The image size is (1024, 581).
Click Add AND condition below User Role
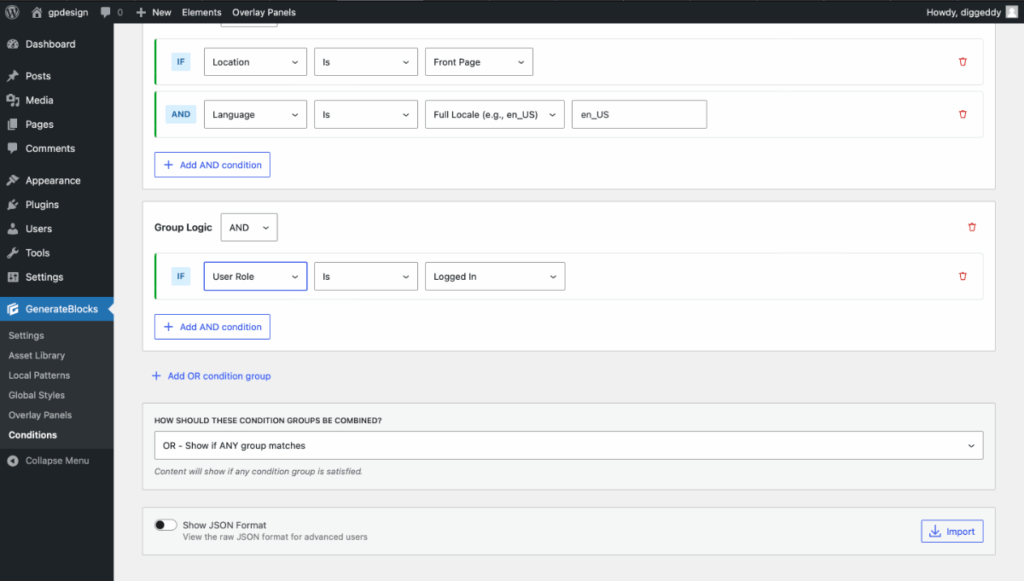212,326
